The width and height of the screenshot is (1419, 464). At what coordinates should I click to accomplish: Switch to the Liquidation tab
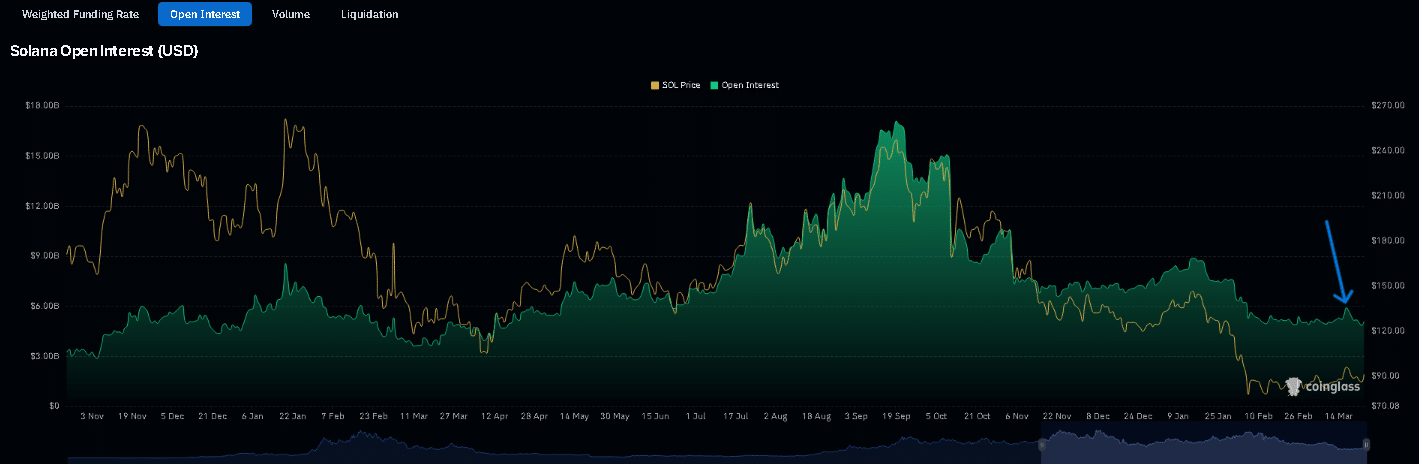coord(369,14)
